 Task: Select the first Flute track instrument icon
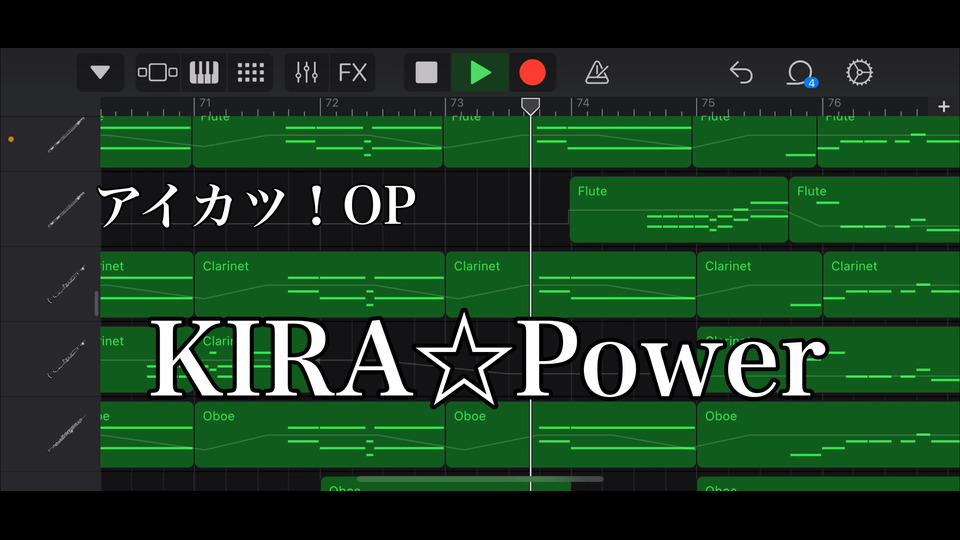pyautogui.click(x=66, y=135)
